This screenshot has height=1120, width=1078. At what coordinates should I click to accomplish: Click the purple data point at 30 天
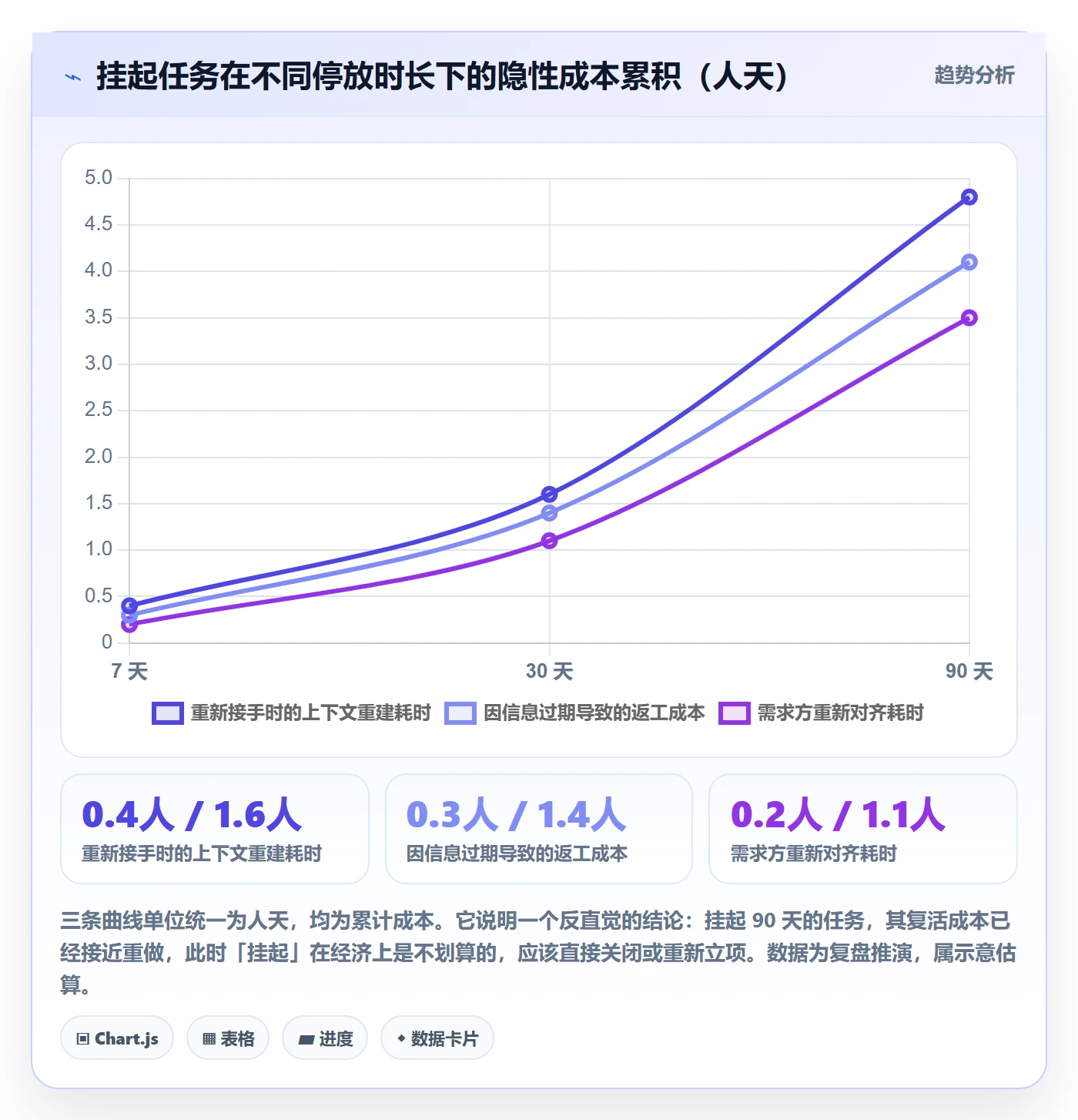point(549,541)
